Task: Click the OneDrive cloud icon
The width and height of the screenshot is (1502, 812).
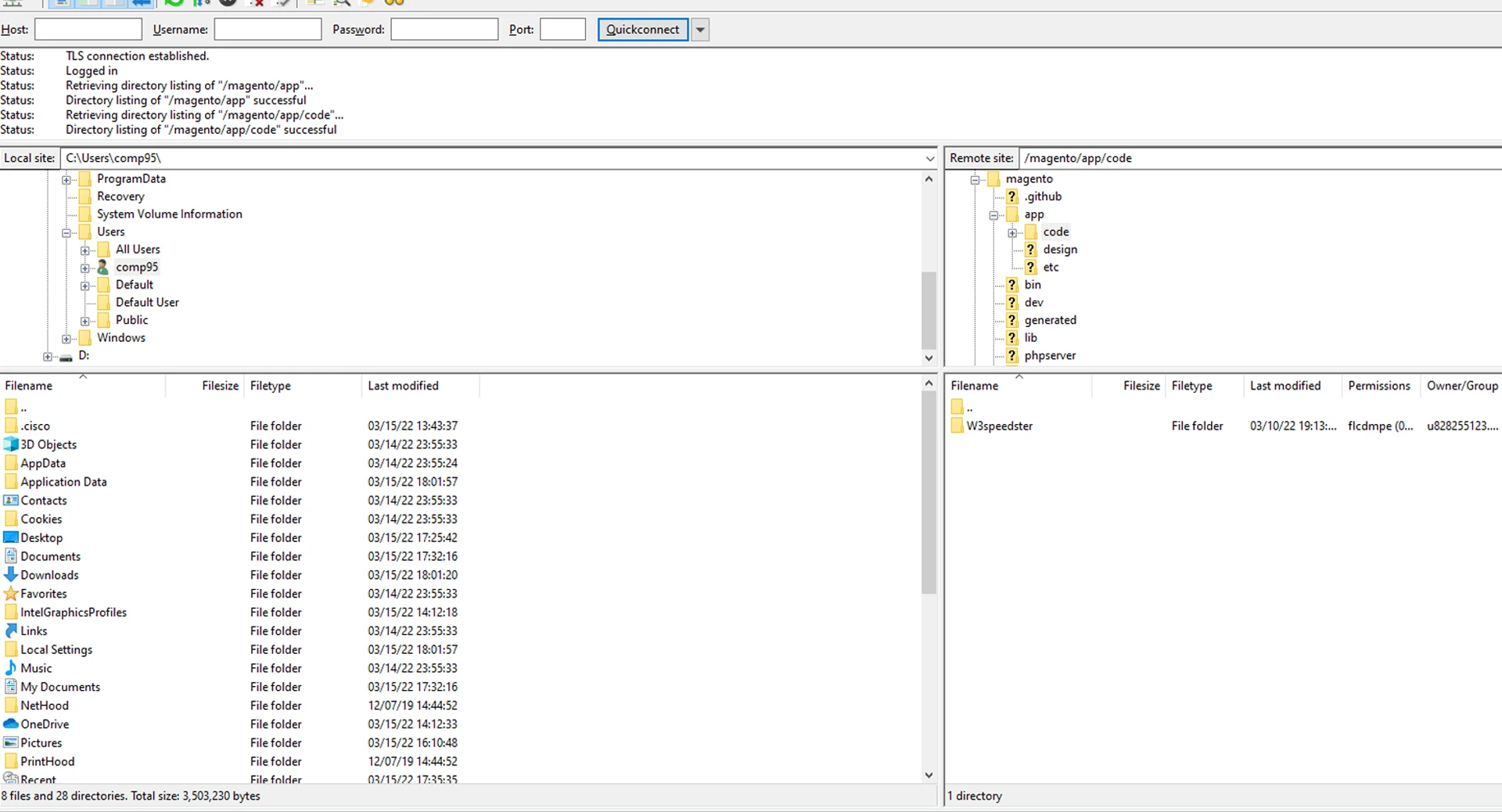Action: point(11,724)
